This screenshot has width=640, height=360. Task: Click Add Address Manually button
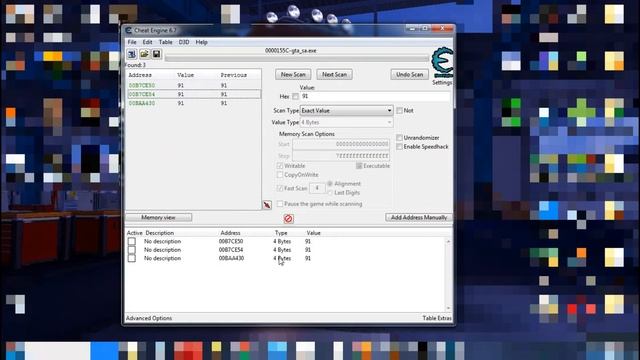(x=419, y=218)
